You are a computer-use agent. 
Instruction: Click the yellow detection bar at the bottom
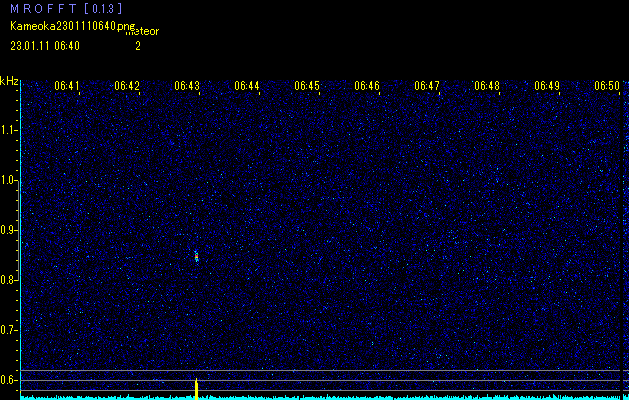(x=196, y=389)
